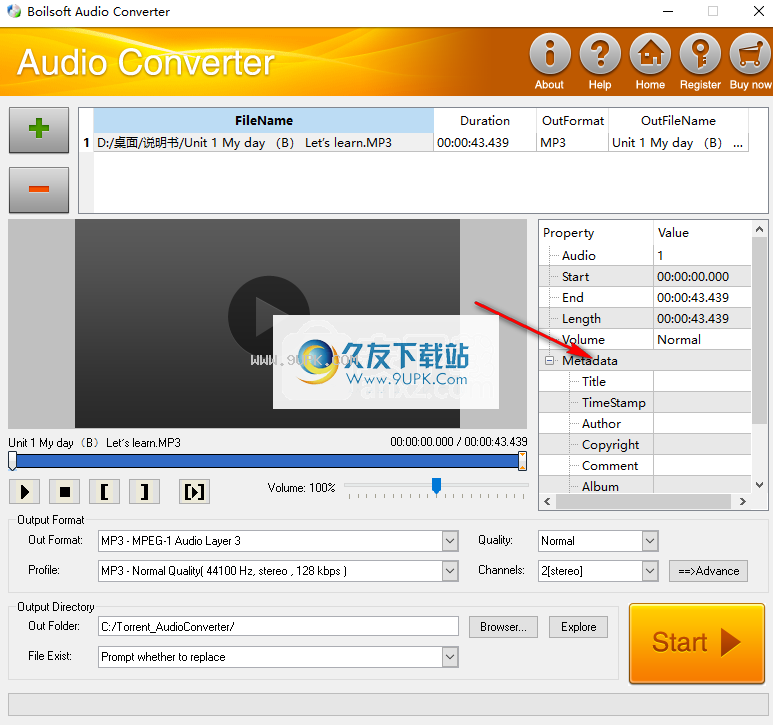The height and width of the screenshot is (725, 773).
Task: Open the Quality dropdown
Action: coord(650,541)
